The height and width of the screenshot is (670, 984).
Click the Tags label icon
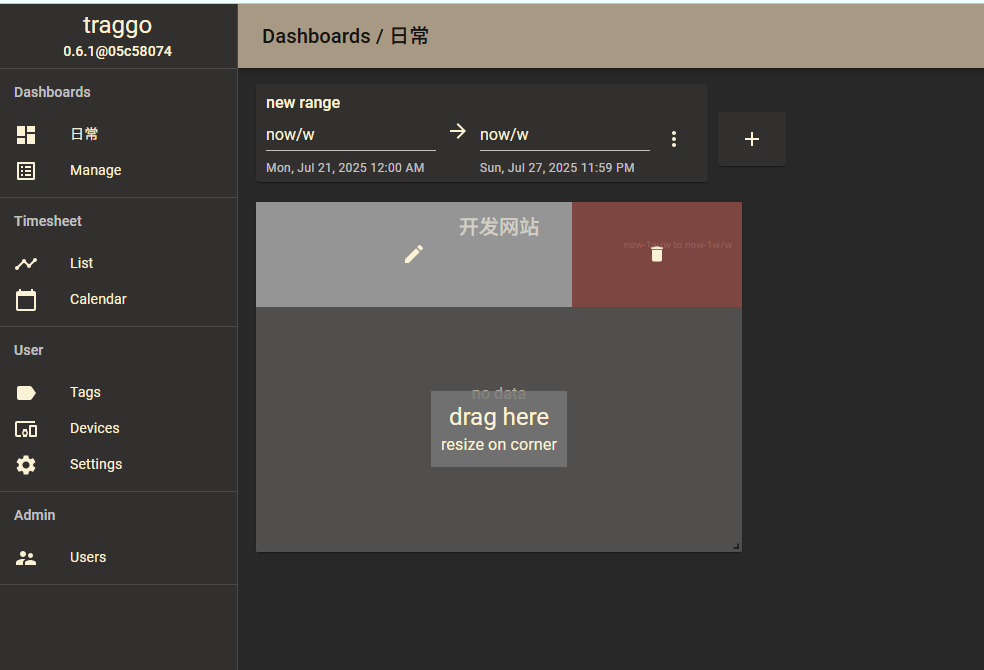click(26, 393)
